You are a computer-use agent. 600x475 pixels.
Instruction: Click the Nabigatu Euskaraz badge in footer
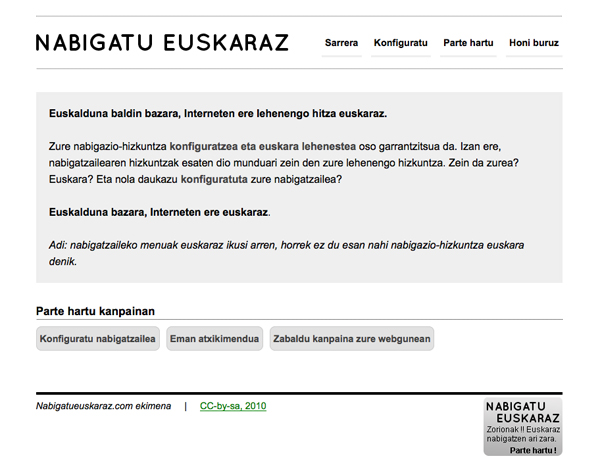click(x=523, y=426)
